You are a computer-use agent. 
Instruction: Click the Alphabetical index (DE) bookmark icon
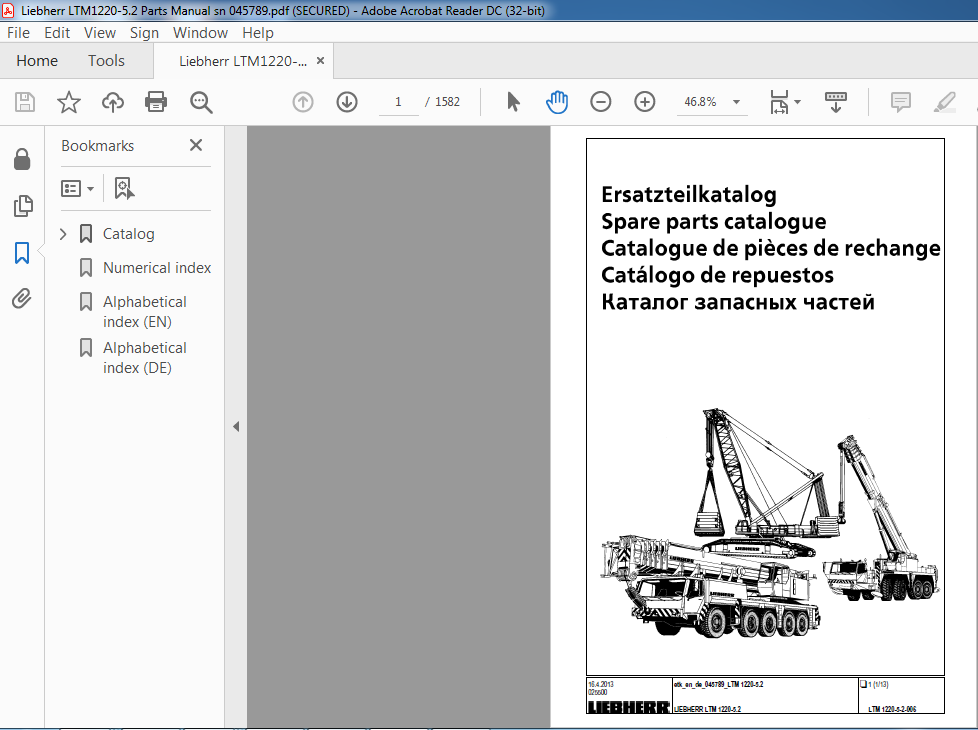click(x=86, y=348)
